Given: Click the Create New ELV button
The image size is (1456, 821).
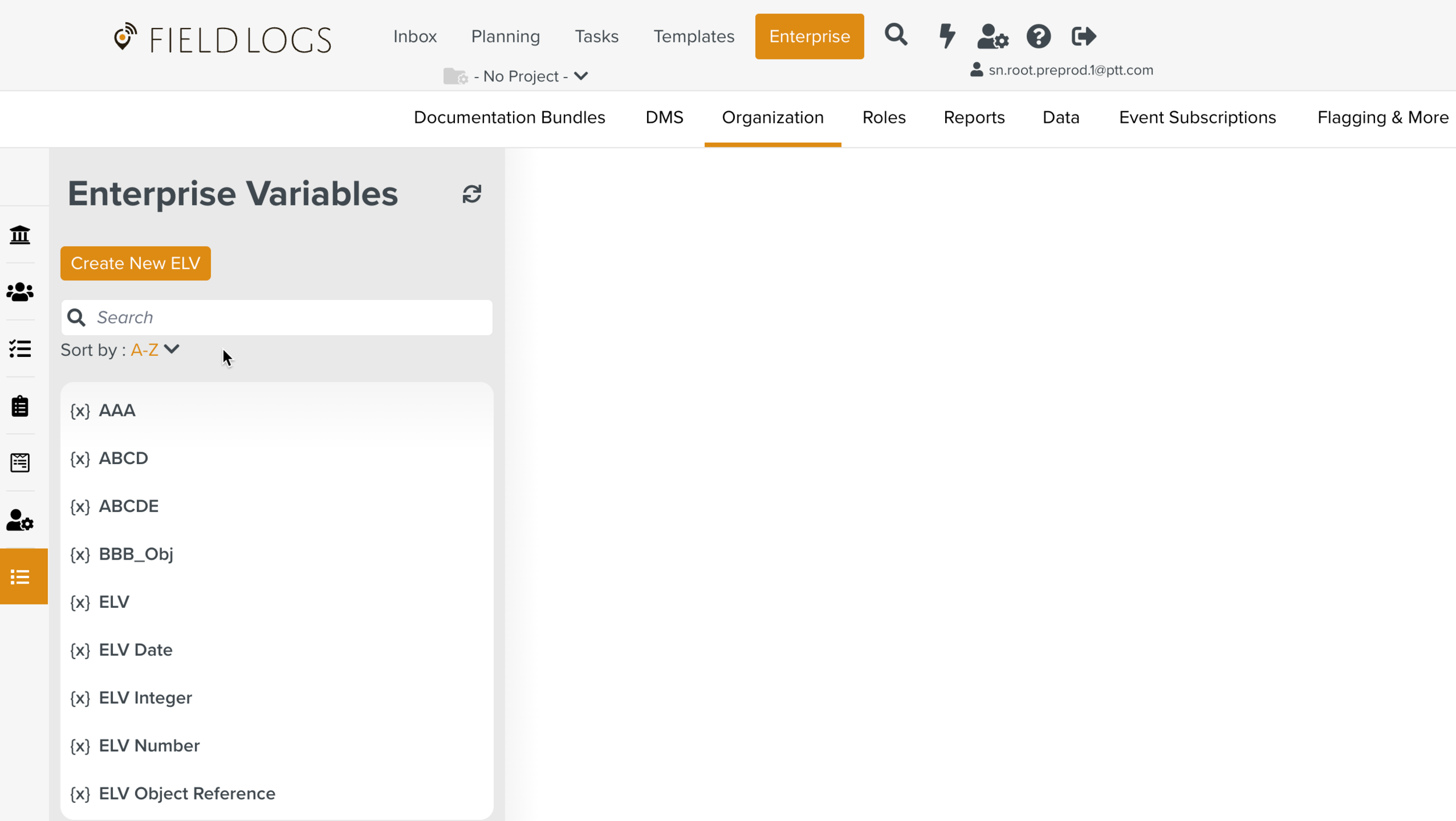Looking at the screenshot, I should (x=135, y=263).
